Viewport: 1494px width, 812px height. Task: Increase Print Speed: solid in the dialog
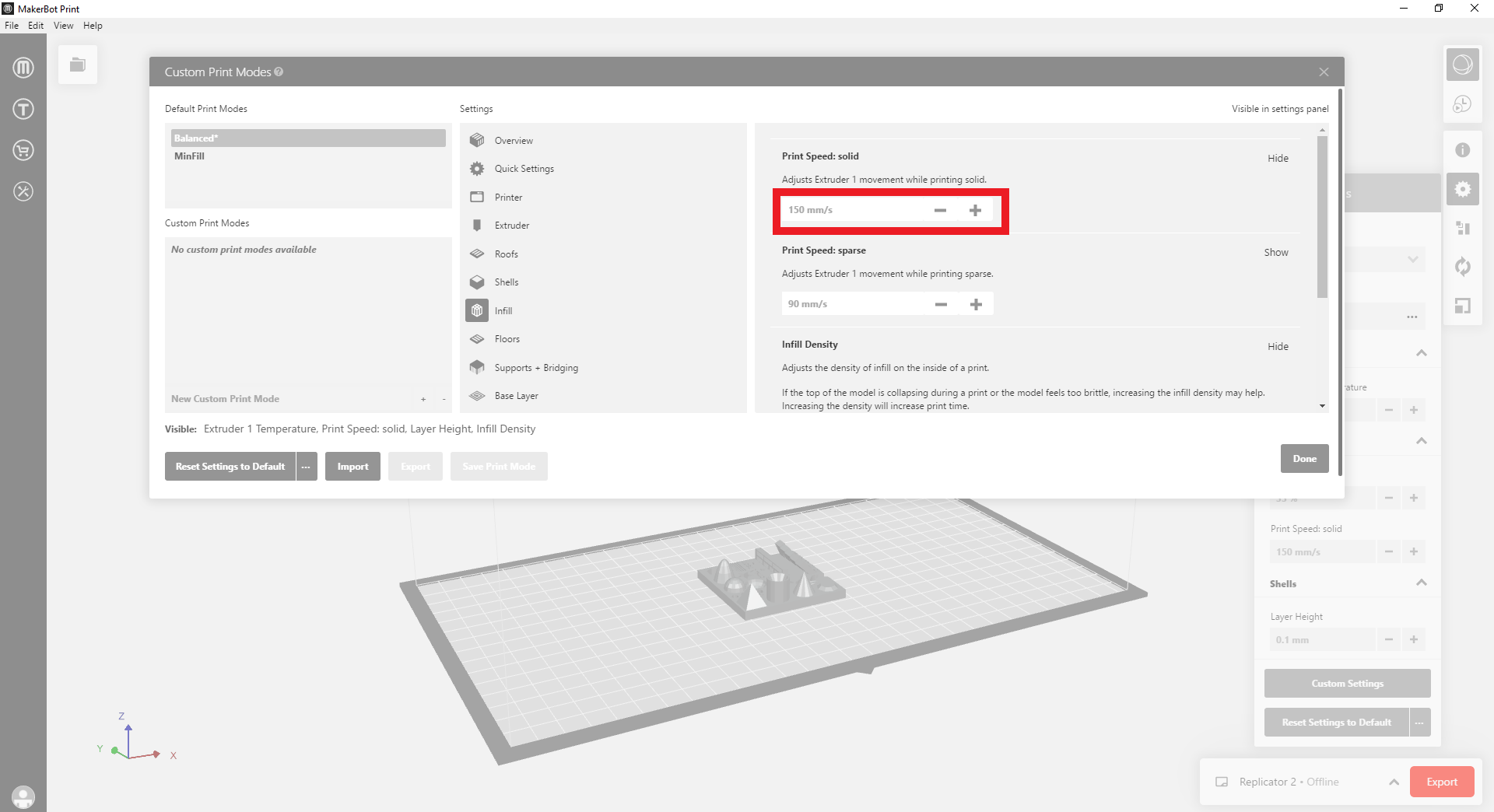coord(975,210)
